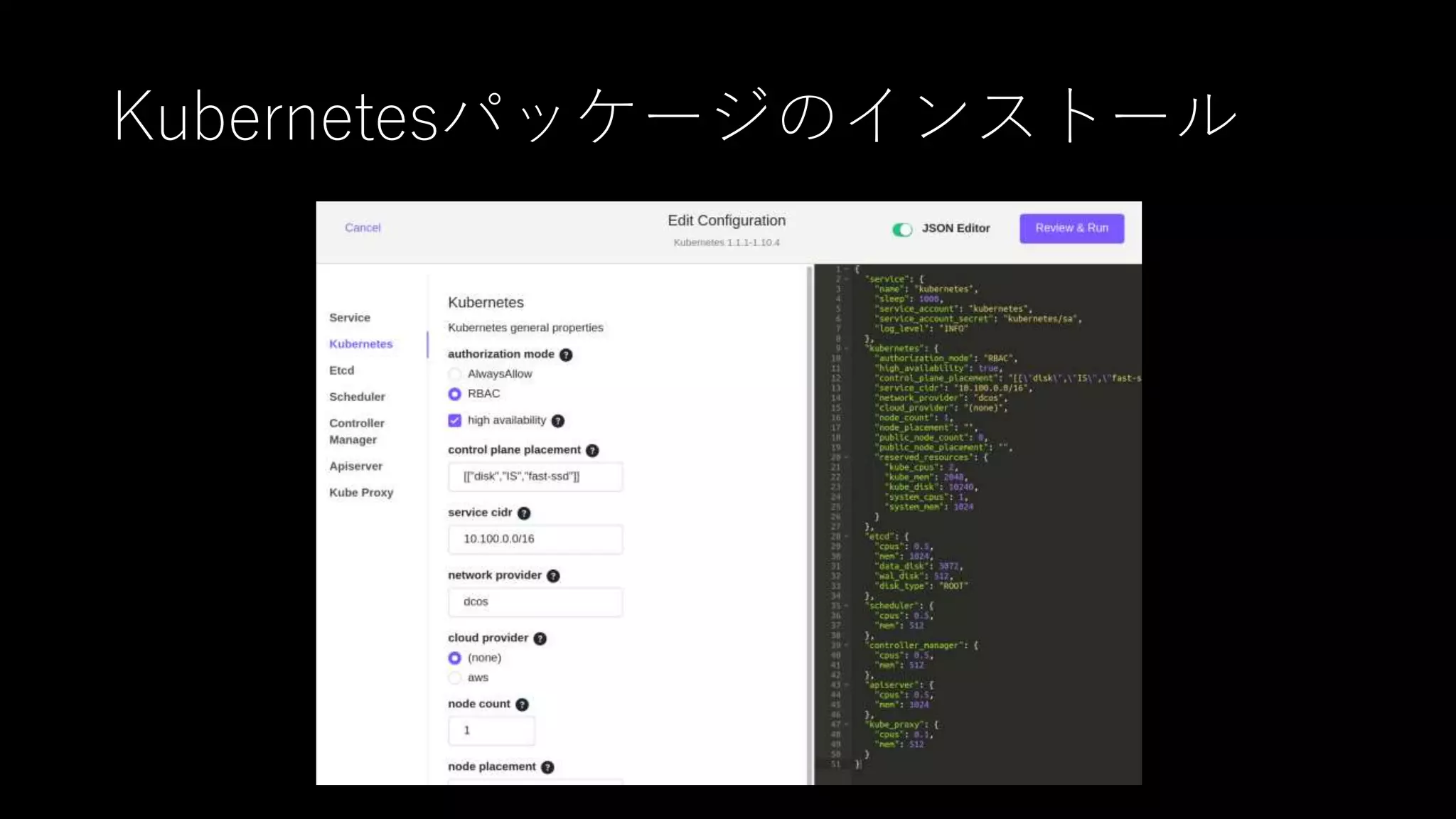Collapse "scheduler" block in JSON editor
Viewport: 1456px width, 819px height.
[x=846, y=606]
